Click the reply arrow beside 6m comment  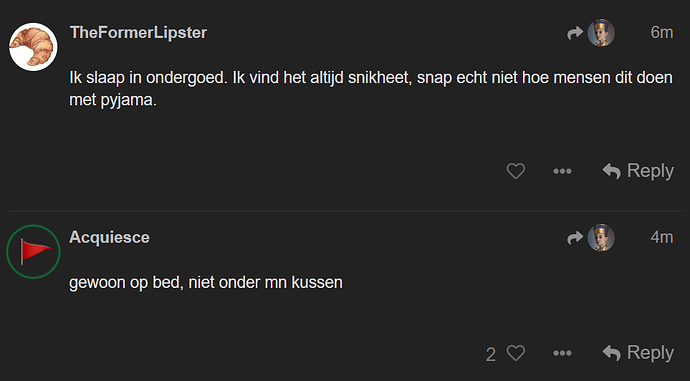coord(575,33)
